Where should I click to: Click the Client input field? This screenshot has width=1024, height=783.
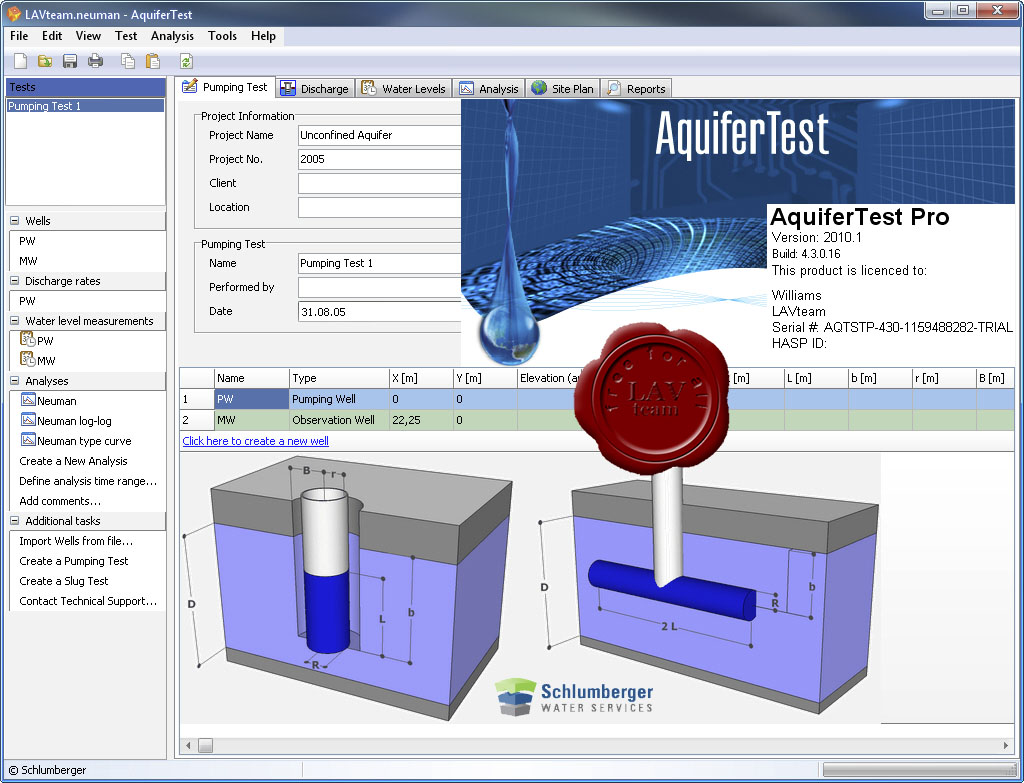click(x=379, y=184)
